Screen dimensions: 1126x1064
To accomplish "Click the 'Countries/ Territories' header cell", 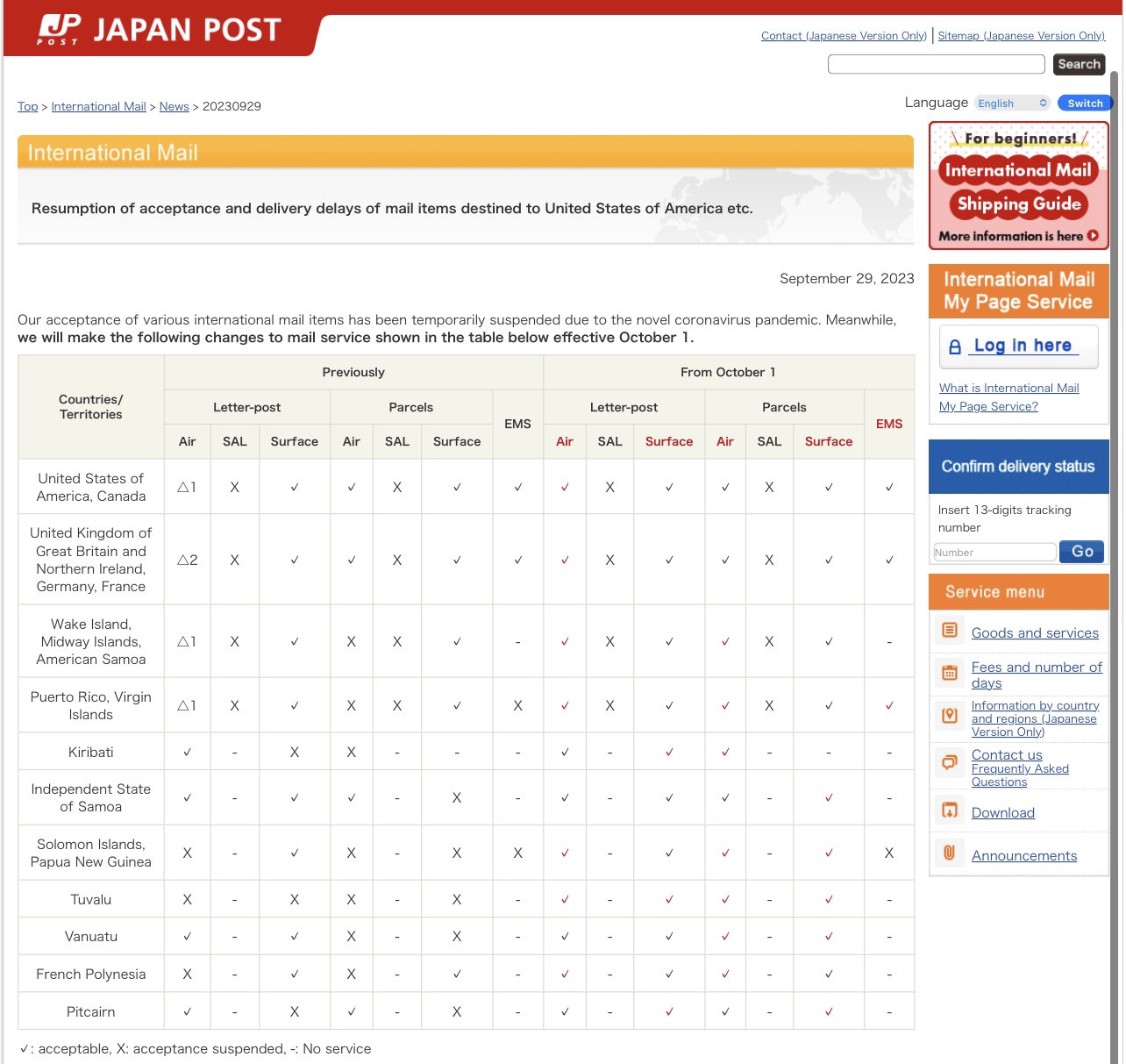I will tap(90, 406).
